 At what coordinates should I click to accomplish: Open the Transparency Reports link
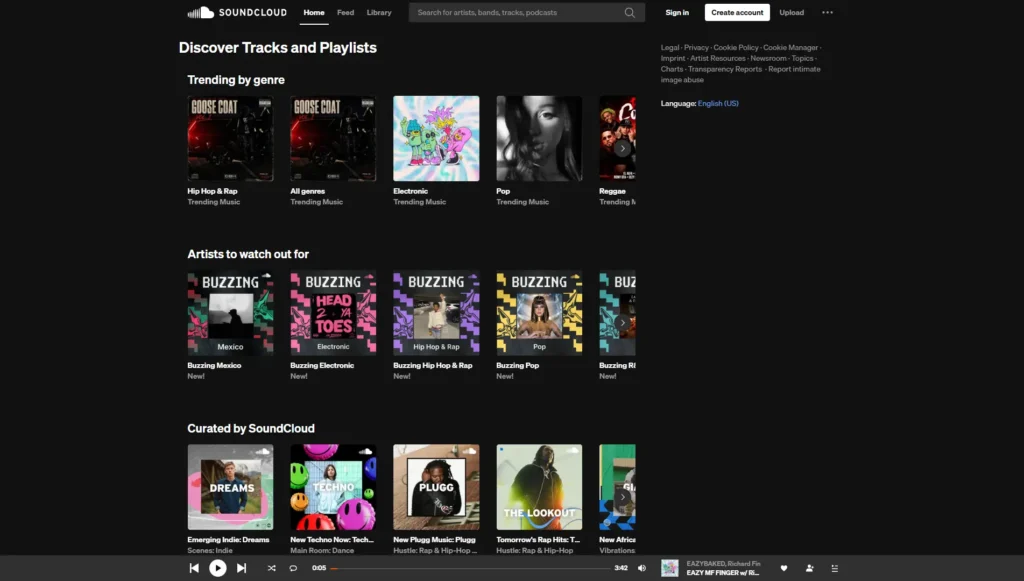[x=725, y=69]
